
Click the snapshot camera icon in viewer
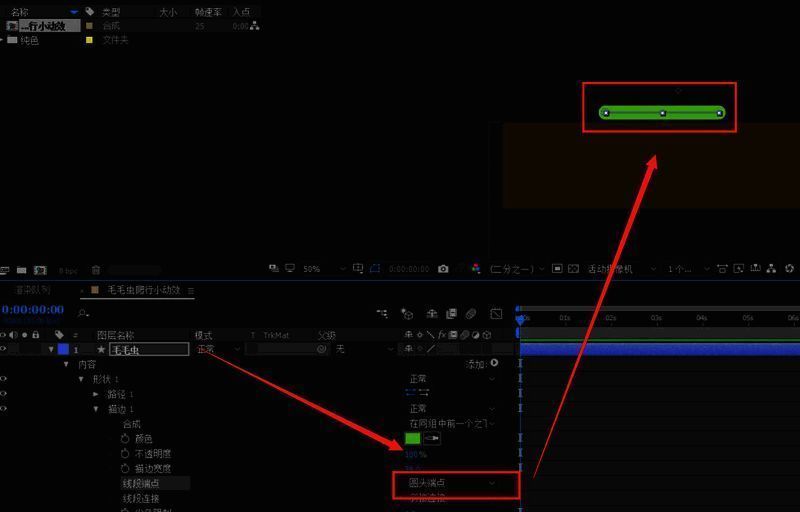443,269
